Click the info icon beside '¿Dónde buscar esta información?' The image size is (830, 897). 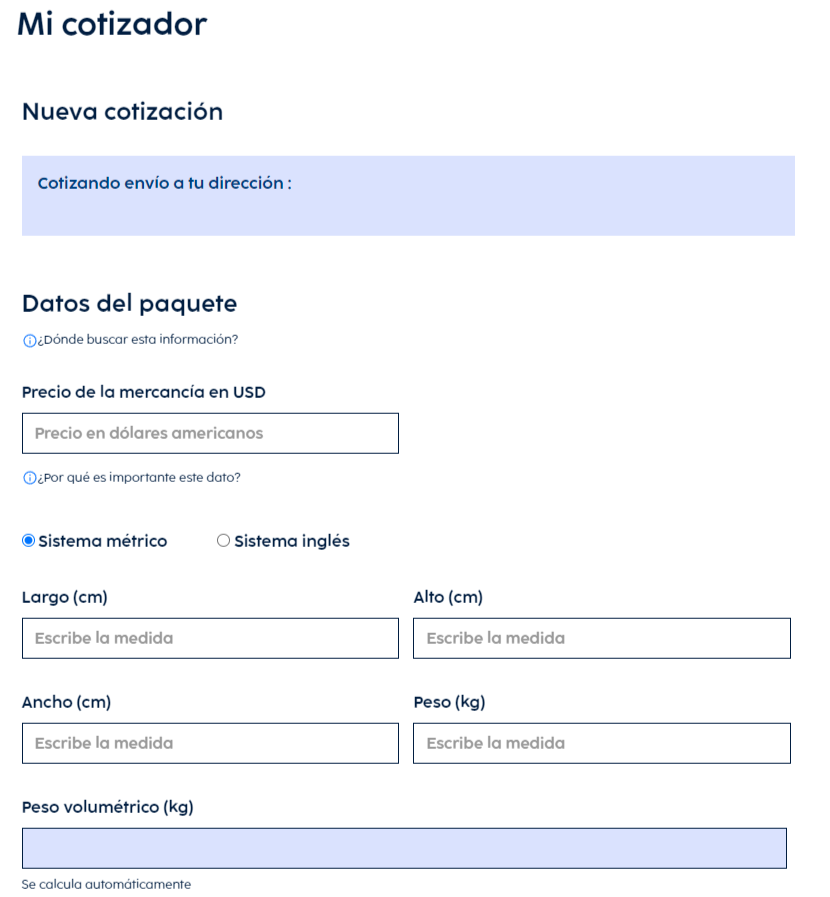click(28, 340)
